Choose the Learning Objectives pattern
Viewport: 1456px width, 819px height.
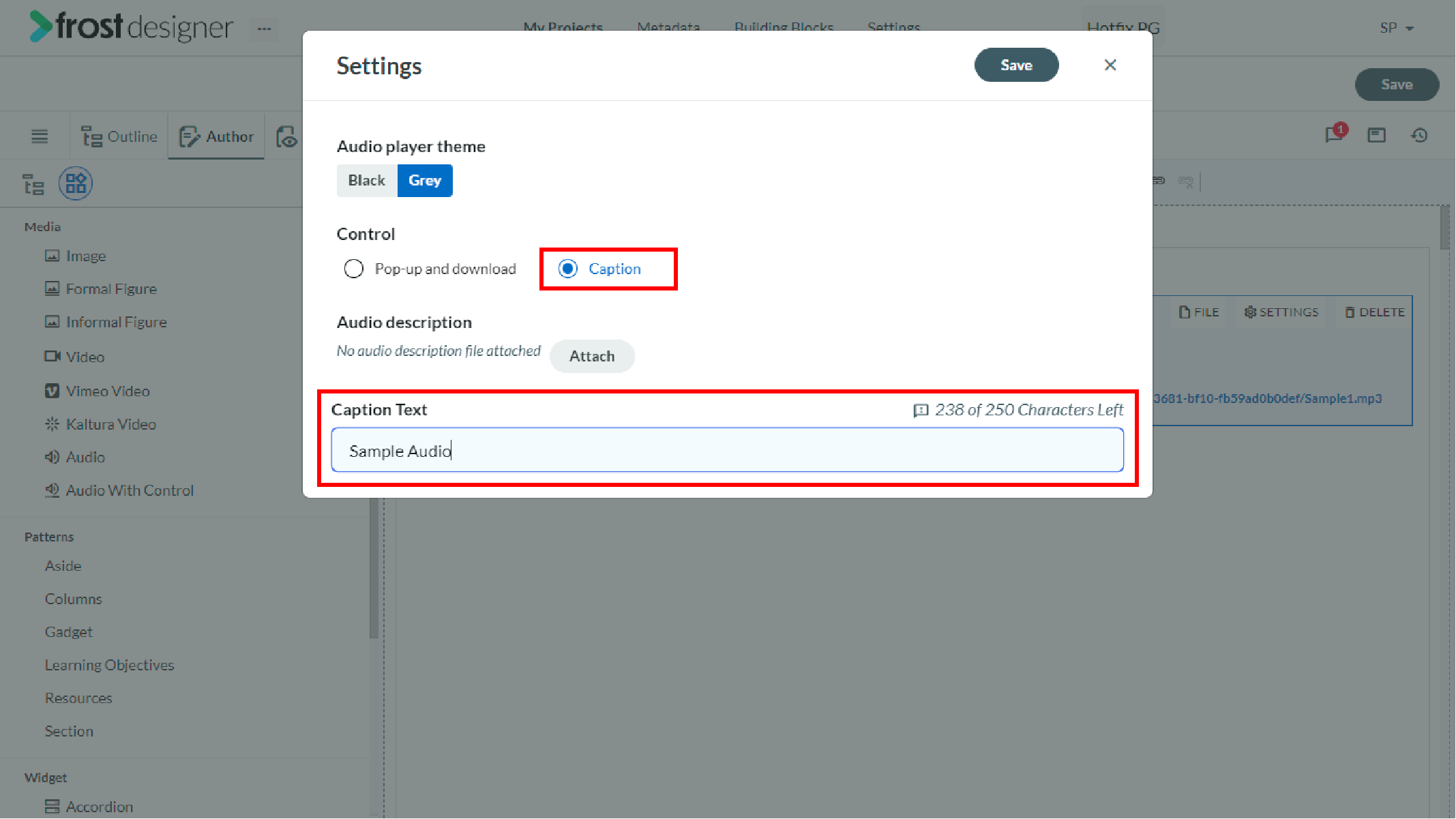point(109,665)
